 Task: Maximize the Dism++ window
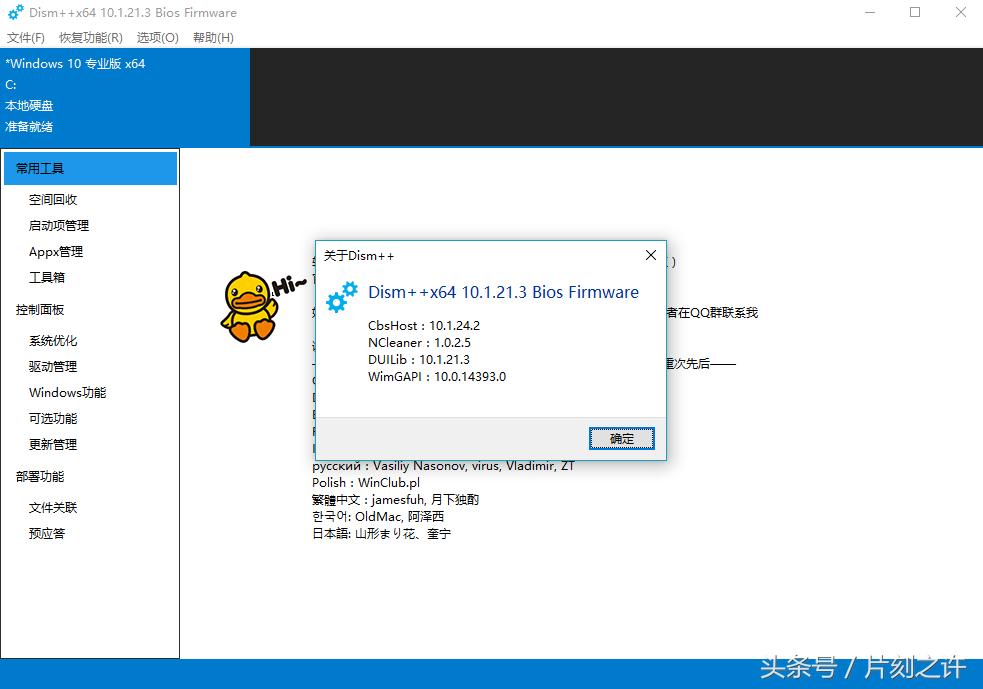click(915, 12)
